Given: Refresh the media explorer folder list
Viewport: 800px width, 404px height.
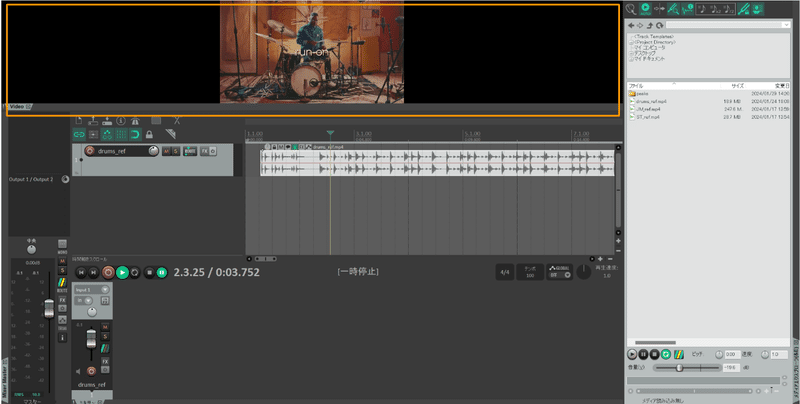Looking at the screenshot, I should (x=660, y=25).
